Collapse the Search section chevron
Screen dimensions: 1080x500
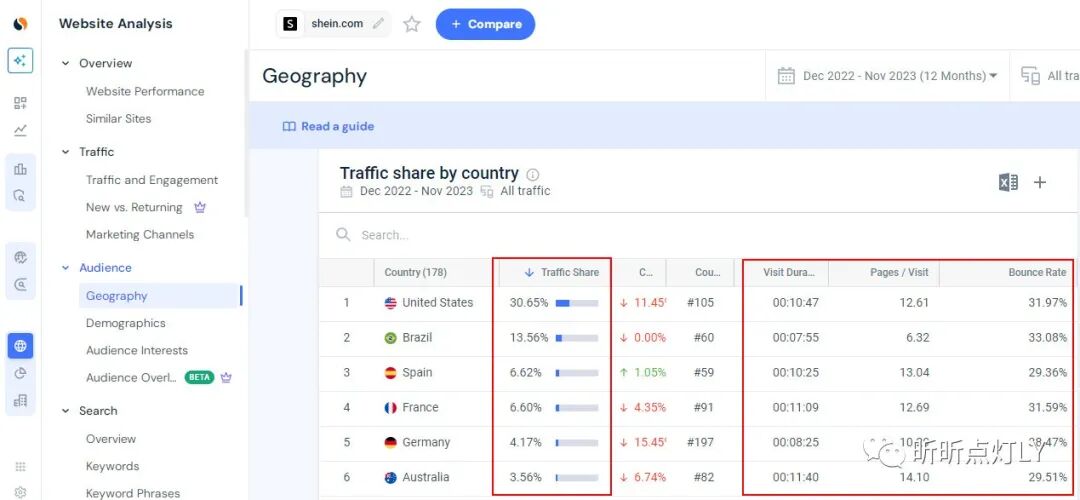(65, 411)
